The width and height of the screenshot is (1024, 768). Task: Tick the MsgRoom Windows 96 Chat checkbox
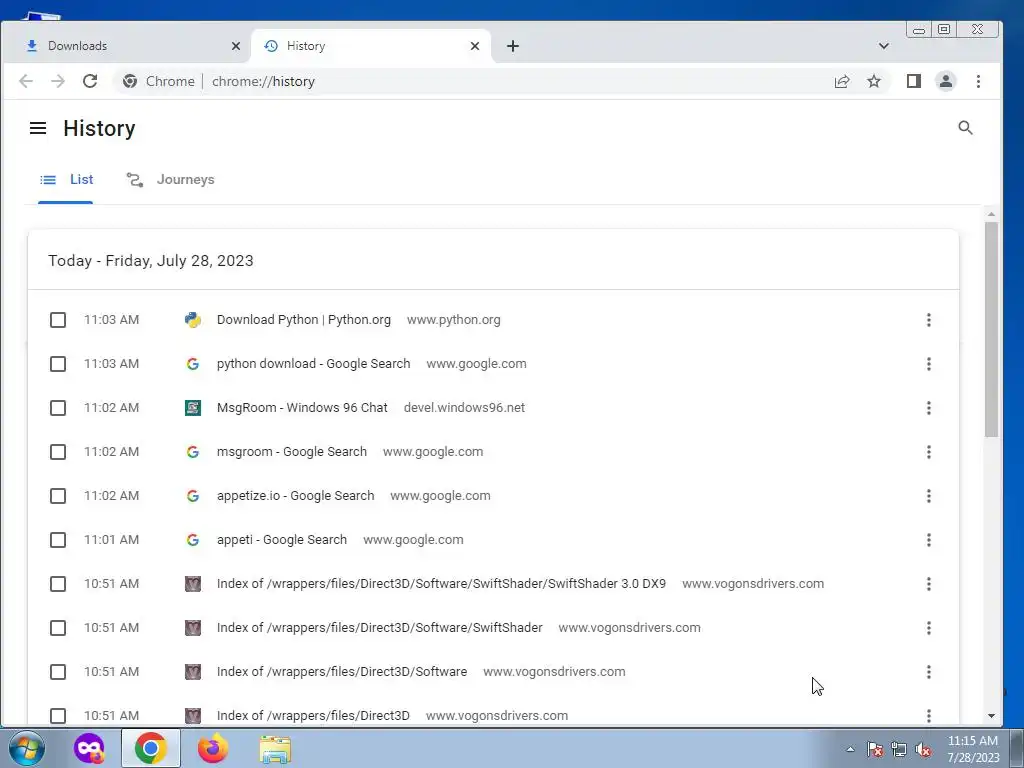[58, 408]
